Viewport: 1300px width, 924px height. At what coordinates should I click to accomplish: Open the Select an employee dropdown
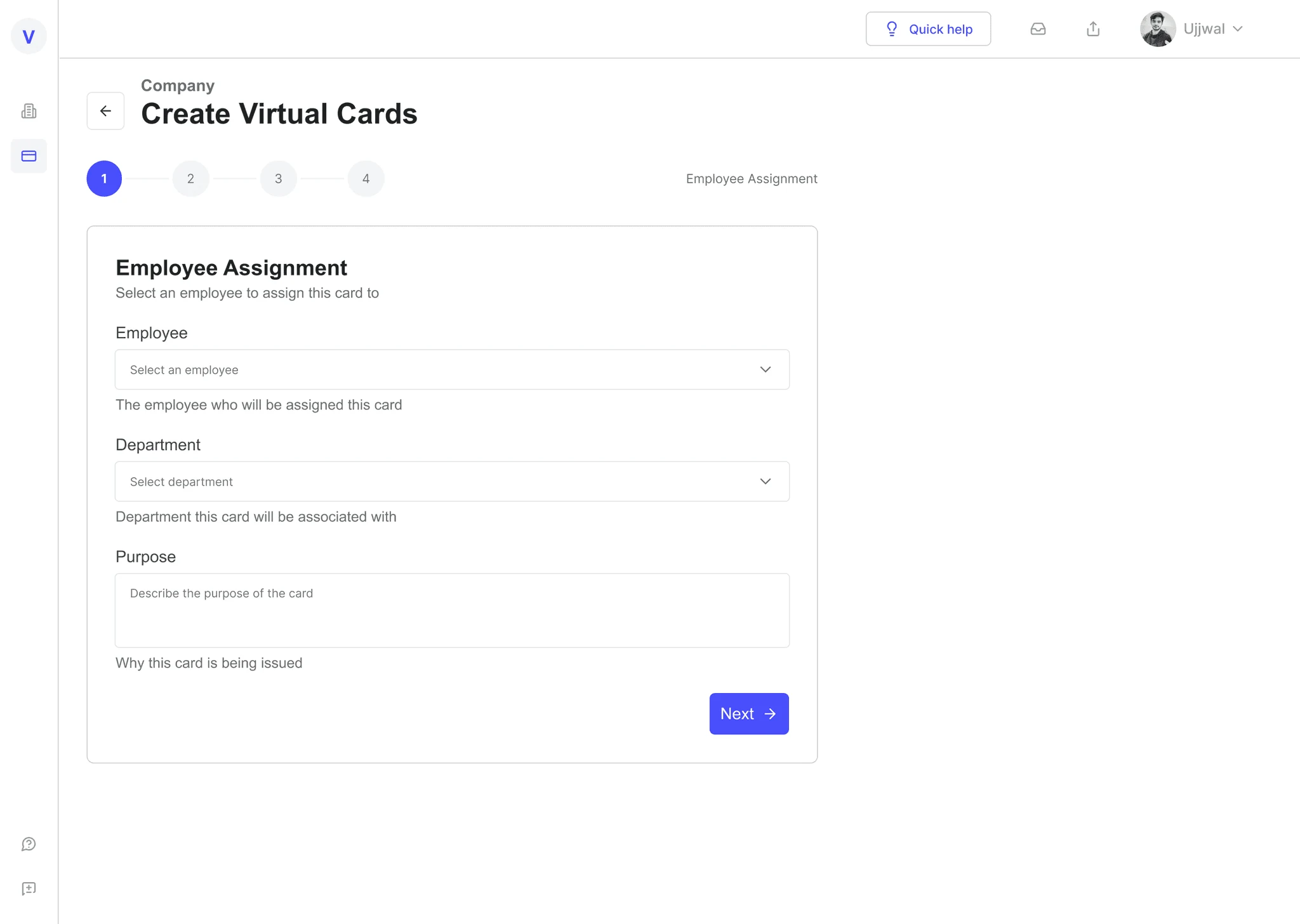click(452, 369)
